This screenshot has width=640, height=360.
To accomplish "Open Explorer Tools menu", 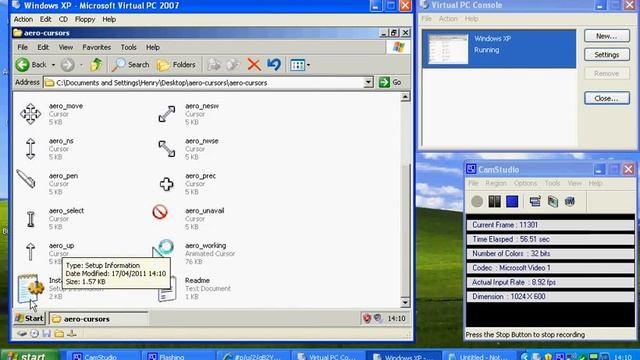I will (128, 47).
